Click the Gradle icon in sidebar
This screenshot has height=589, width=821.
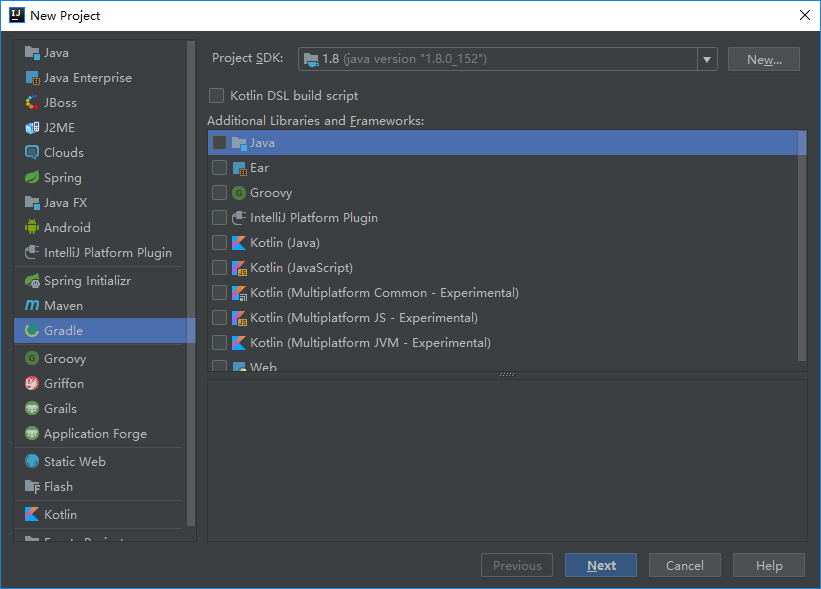[x=32, y=330]
